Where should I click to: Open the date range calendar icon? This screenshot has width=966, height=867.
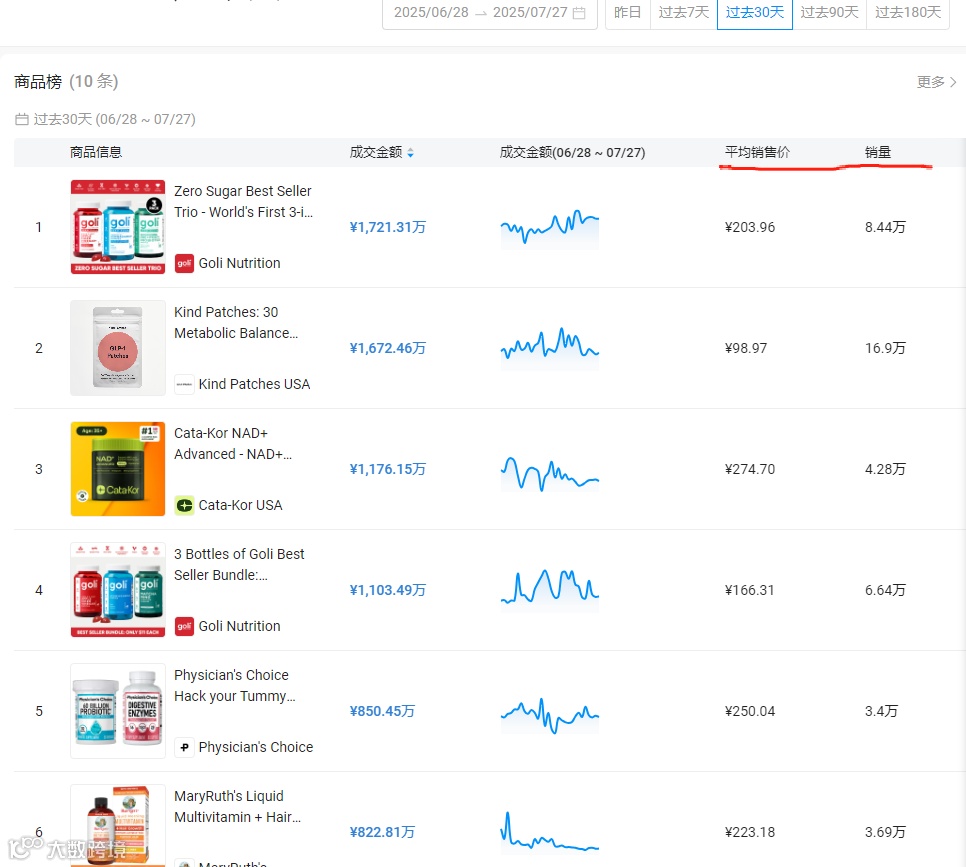[579, 13]
